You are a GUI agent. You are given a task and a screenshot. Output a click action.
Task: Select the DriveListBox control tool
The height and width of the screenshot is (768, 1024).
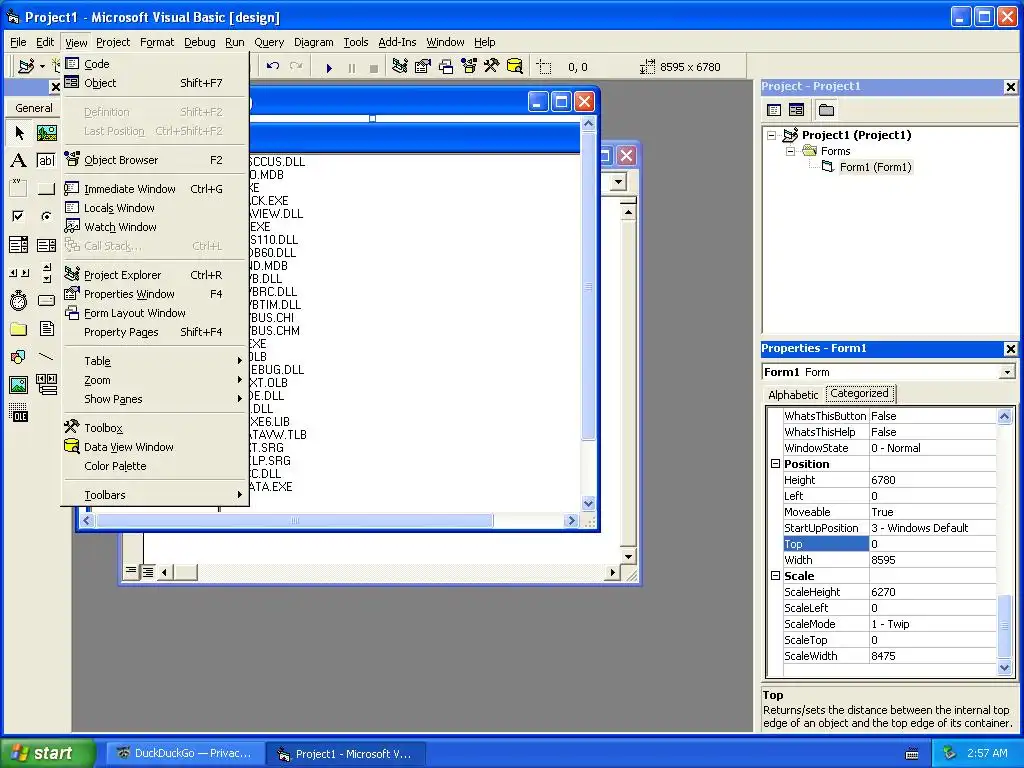pyautogui.click(x=46, y=300)
